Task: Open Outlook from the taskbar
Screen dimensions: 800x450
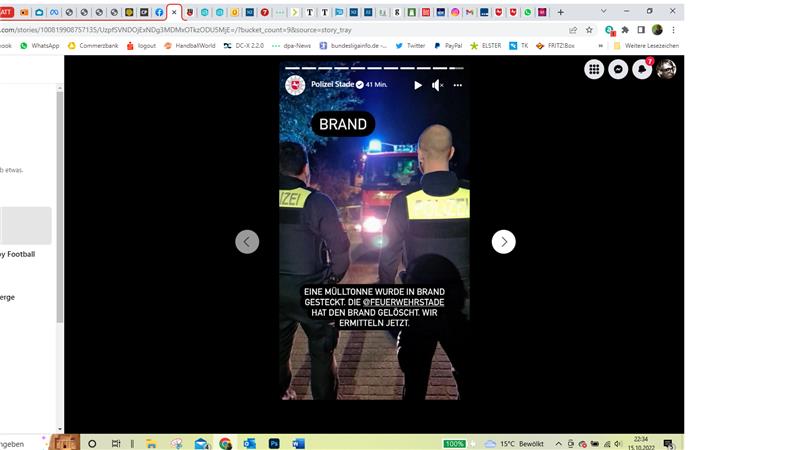Action: [249, 443]
